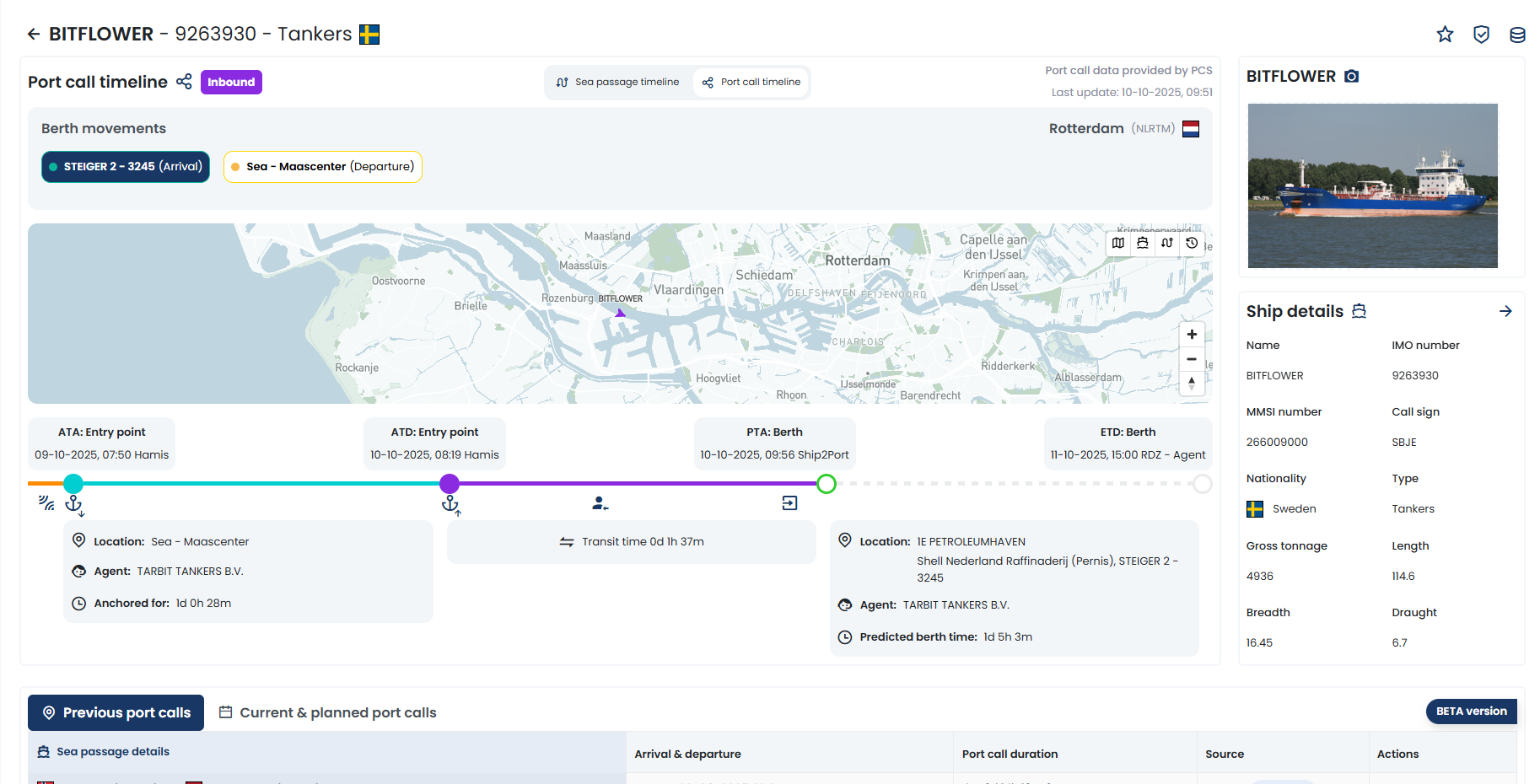Image resolution: width=1540 pixels, height=784 pixels.
Task: Click the database stack icon
Action: coord(1517,35)
